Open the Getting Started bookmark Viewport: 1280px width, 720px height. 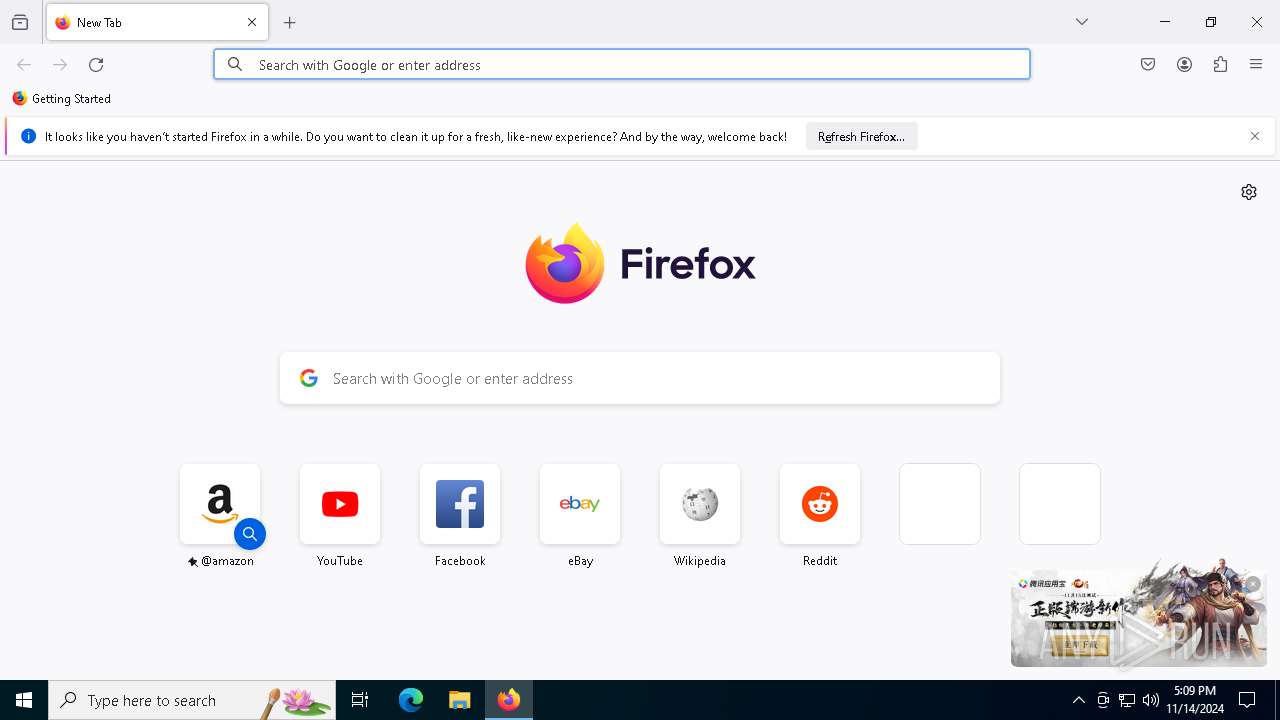[x=61, y=99]
